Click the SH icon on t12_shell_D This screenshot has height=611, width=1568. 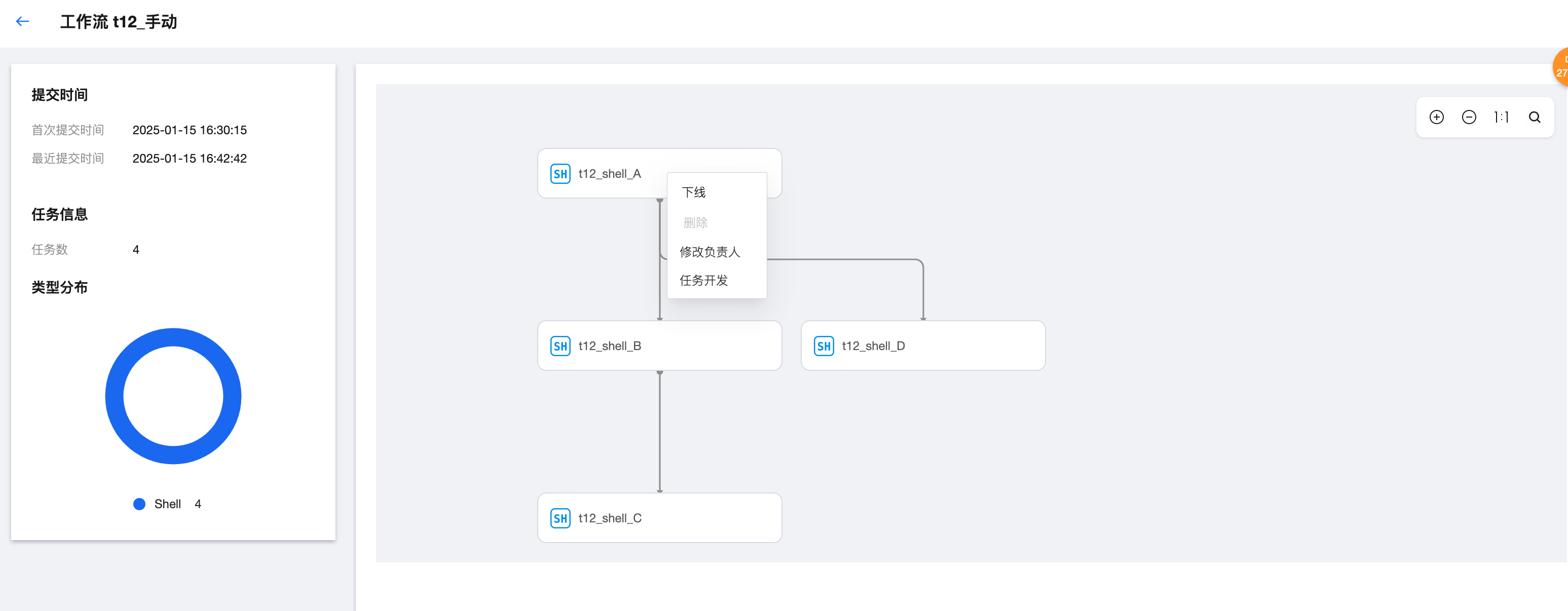(x=824, y=346)
